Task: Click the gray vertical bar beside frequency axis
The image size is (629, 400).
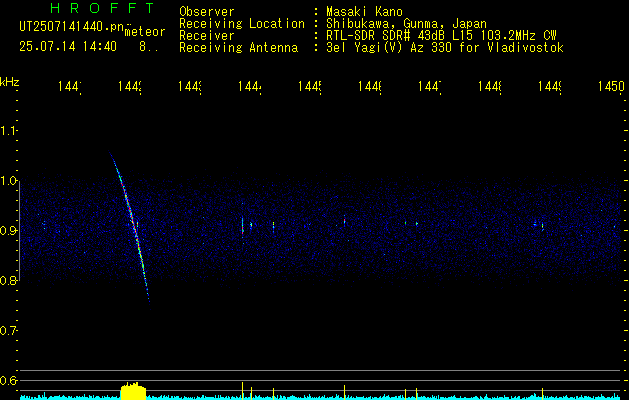Action: (x=19, y=231)
